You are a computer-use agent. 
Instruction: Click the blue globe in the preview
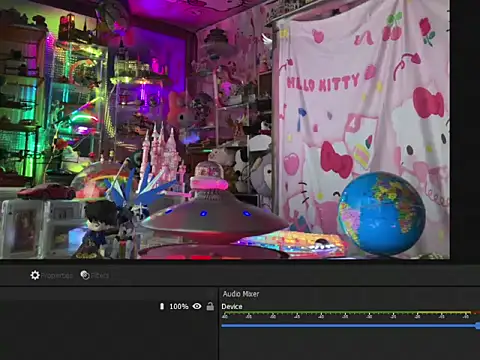point(381,213)
